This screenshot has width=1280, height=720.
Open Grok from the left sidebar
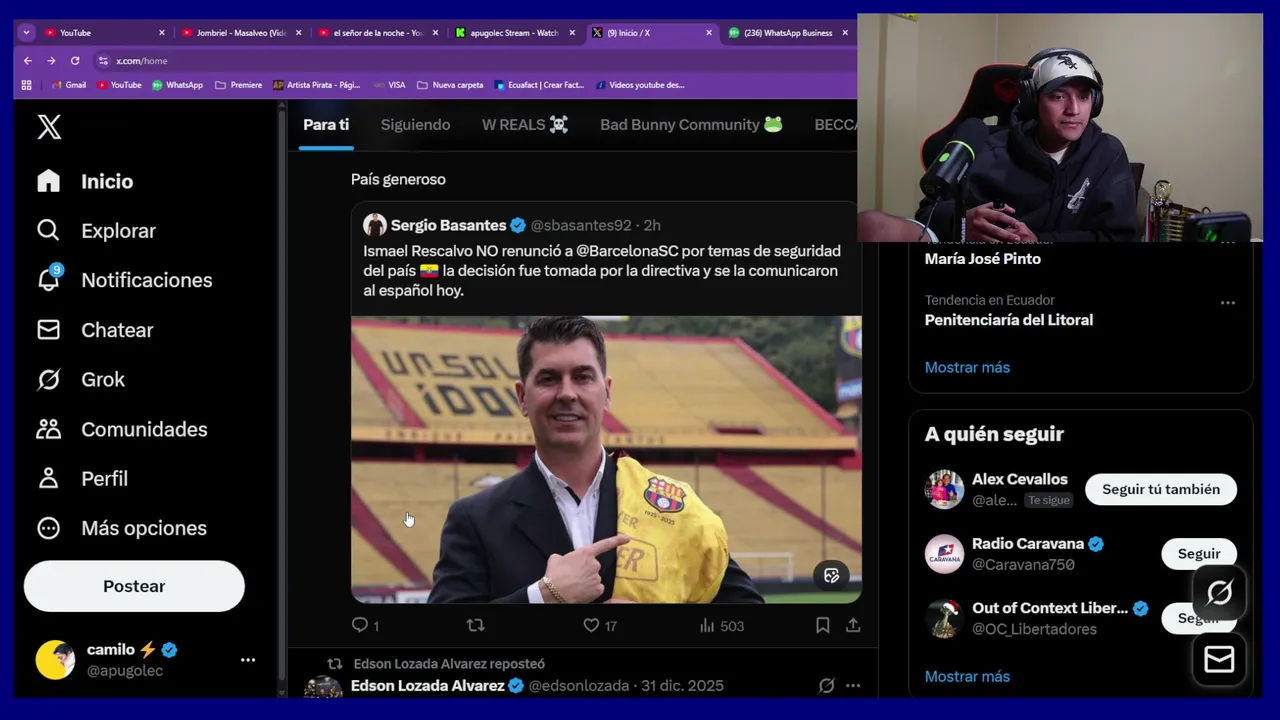point(80,380)
